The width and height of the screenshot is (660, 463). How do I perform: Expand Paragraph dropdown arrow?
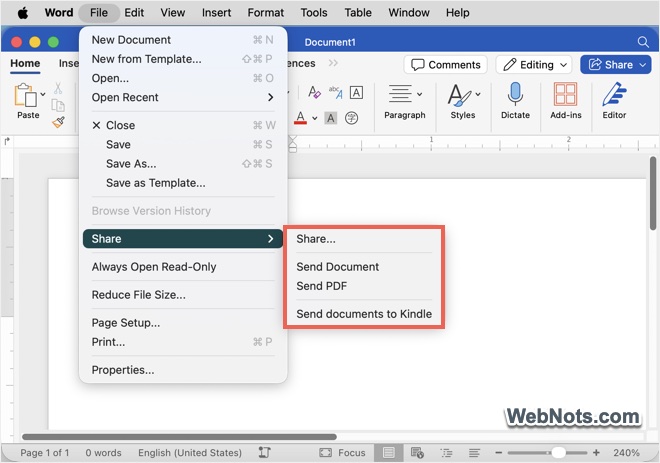(419, 94)
